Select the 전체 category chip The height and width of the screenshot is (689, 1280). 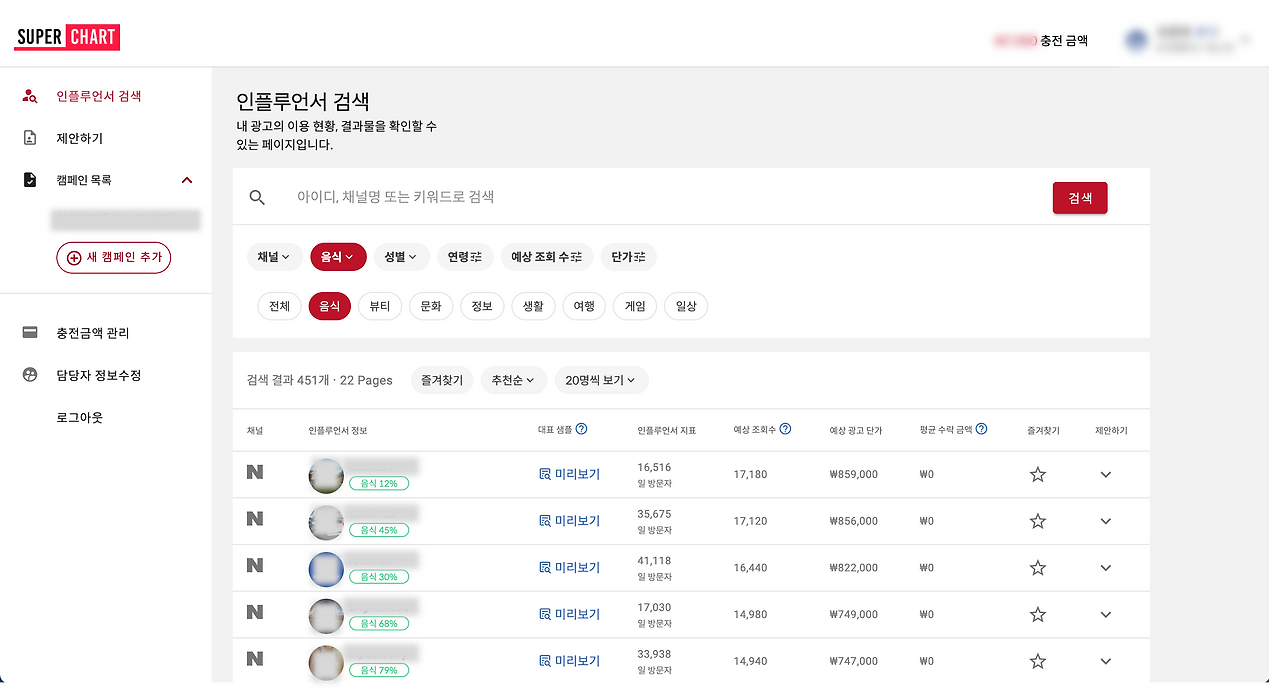click(279, 306)
